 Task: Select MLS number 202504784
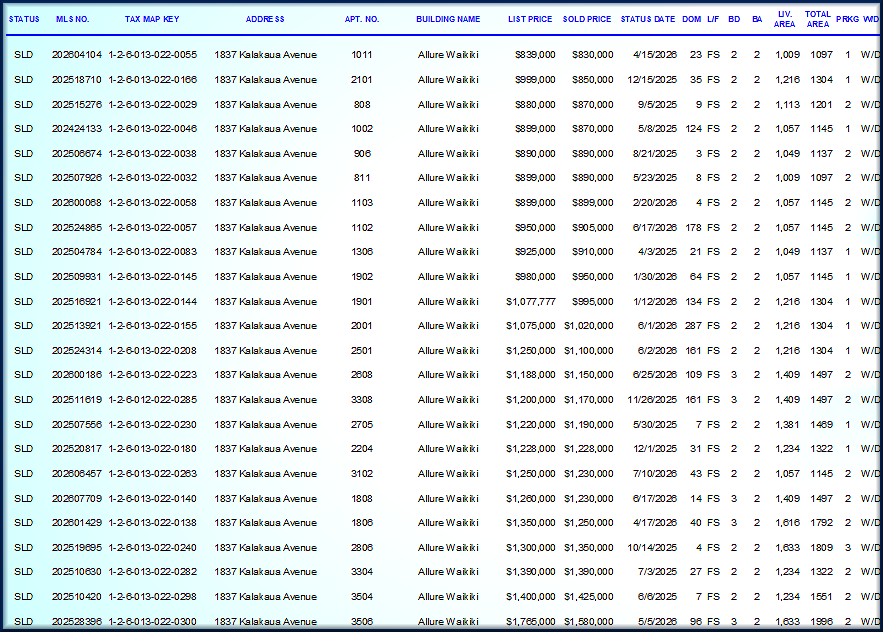[77, 251]
